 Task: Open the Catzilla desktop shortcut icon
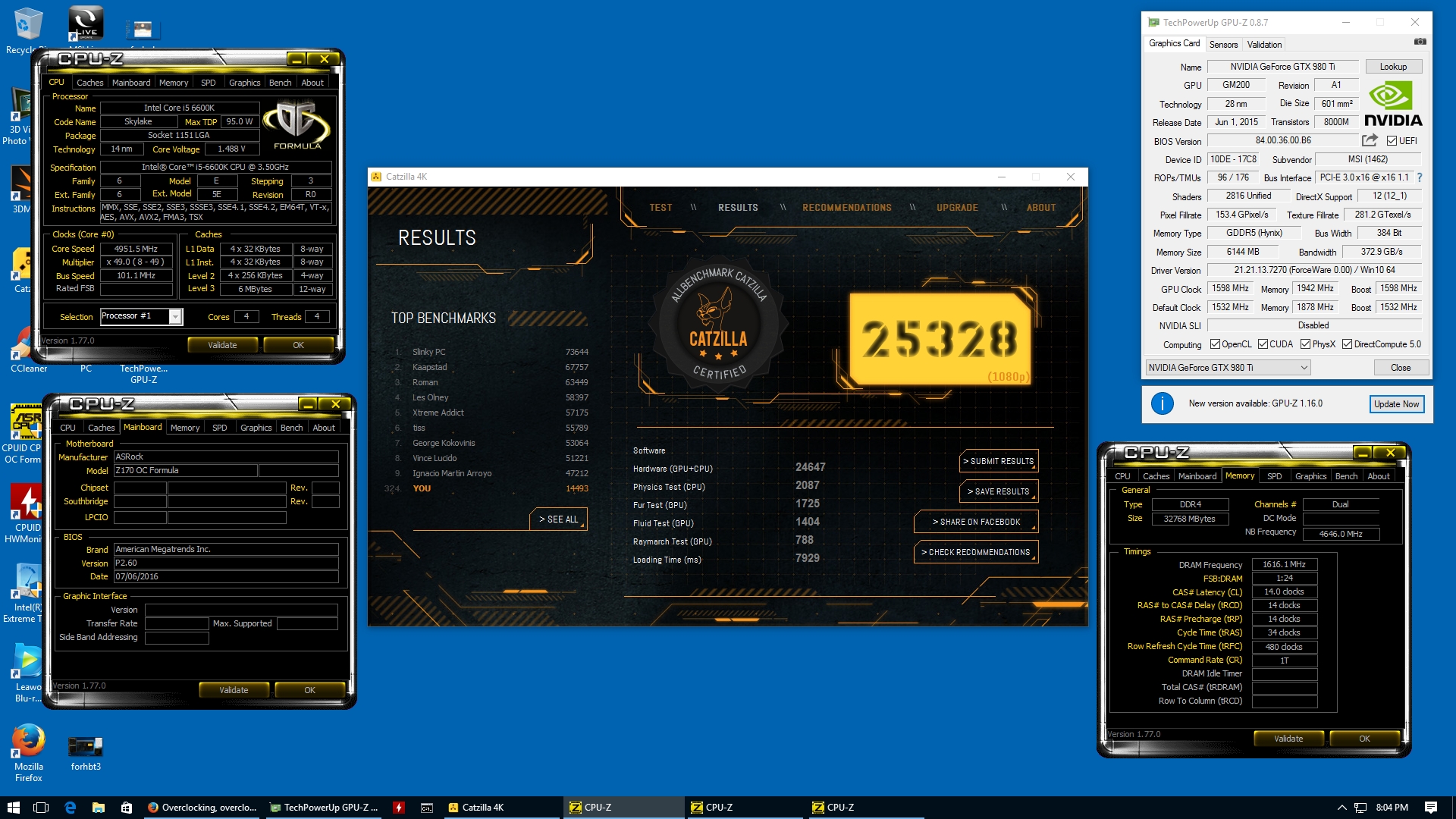click(x=21, y=271)
